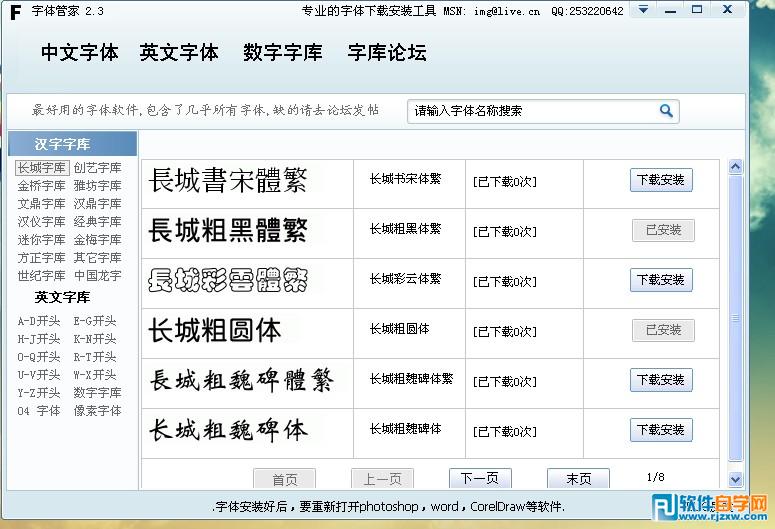775x529 pixels.
Task: Go to next page with 下一页
Action: click(480, 478)
